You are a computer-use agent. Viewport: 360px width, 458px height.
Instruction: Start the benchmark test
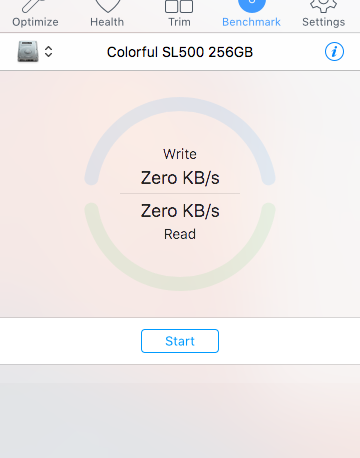pyautogui.click(x=180, y=341)
